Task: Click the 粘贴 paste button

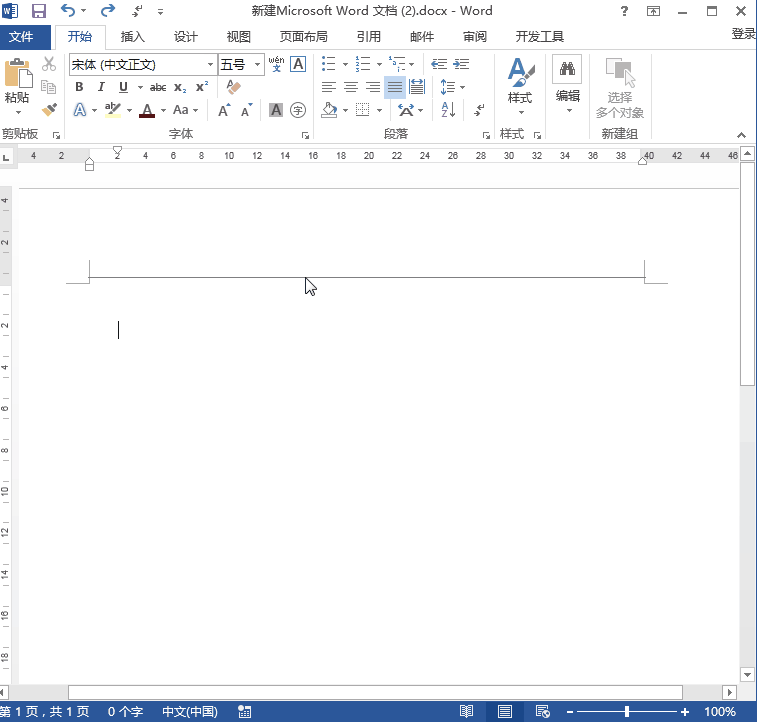Action: tap(17, 82)
